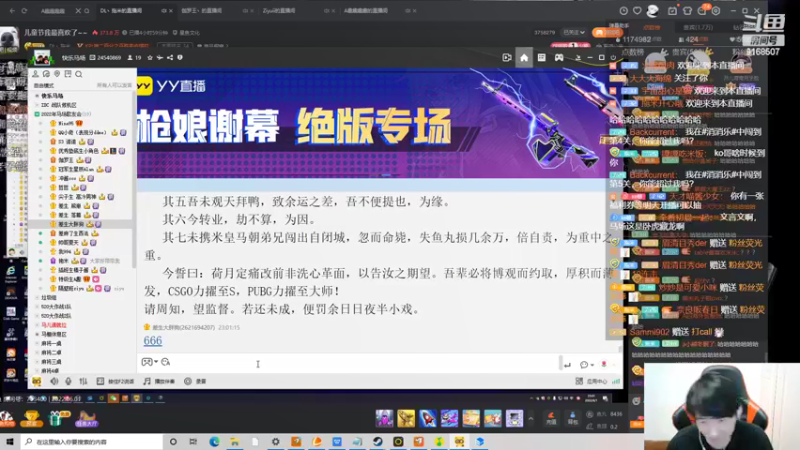The width and height of the screenshot is (800, 450).
Task: Search the channel with the magnifier icon
Action: click(79, 74)
